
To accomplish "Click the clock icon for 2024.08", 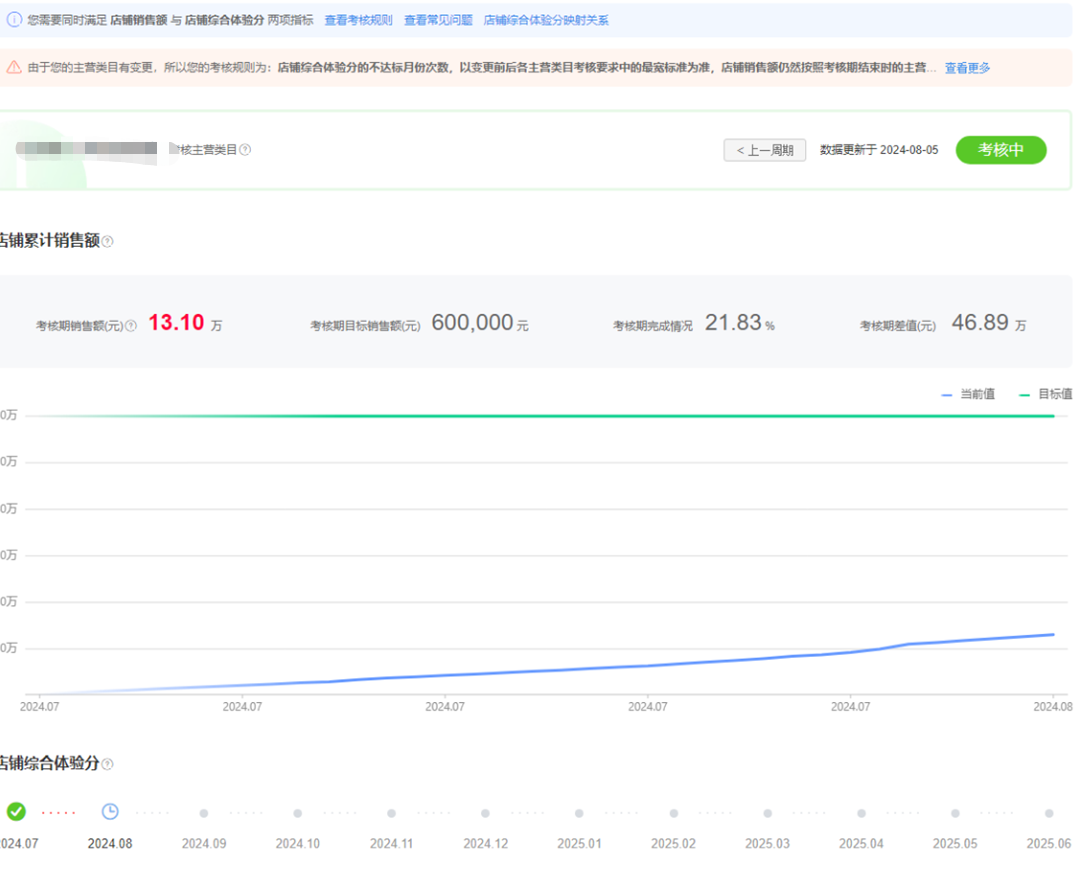I will click(110, 812).
